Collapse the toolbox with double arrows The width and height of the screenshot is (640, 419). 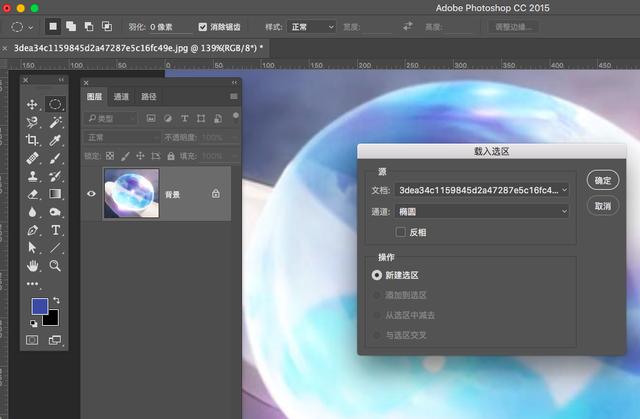(61, 80)
